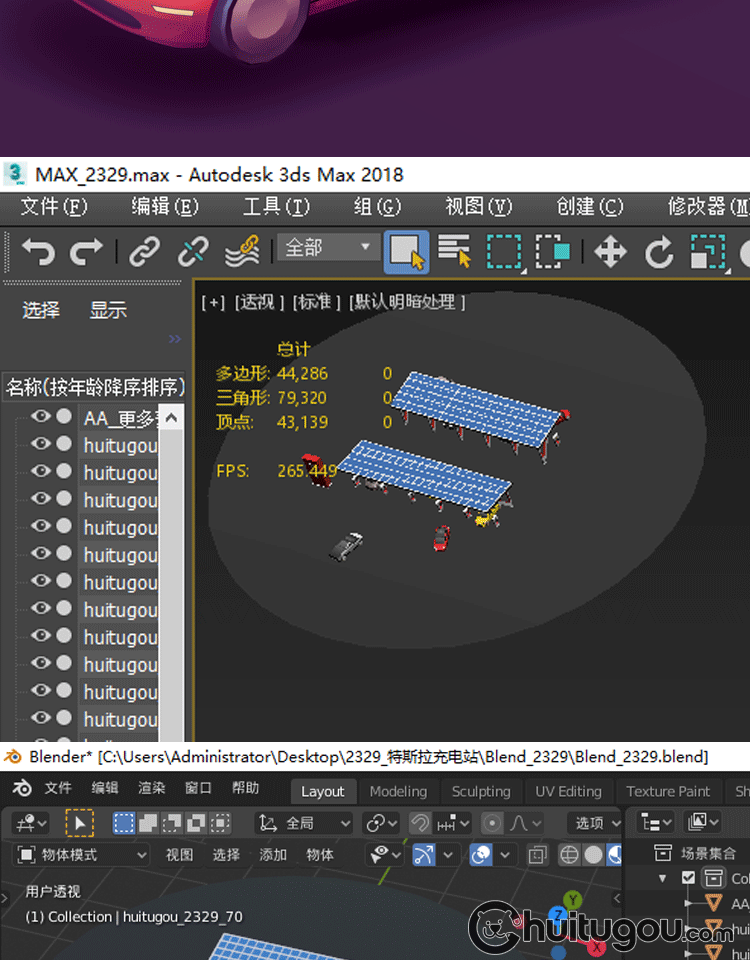Open the 选项 options dropdown
The image size is (750, 960).
[595, 823]
